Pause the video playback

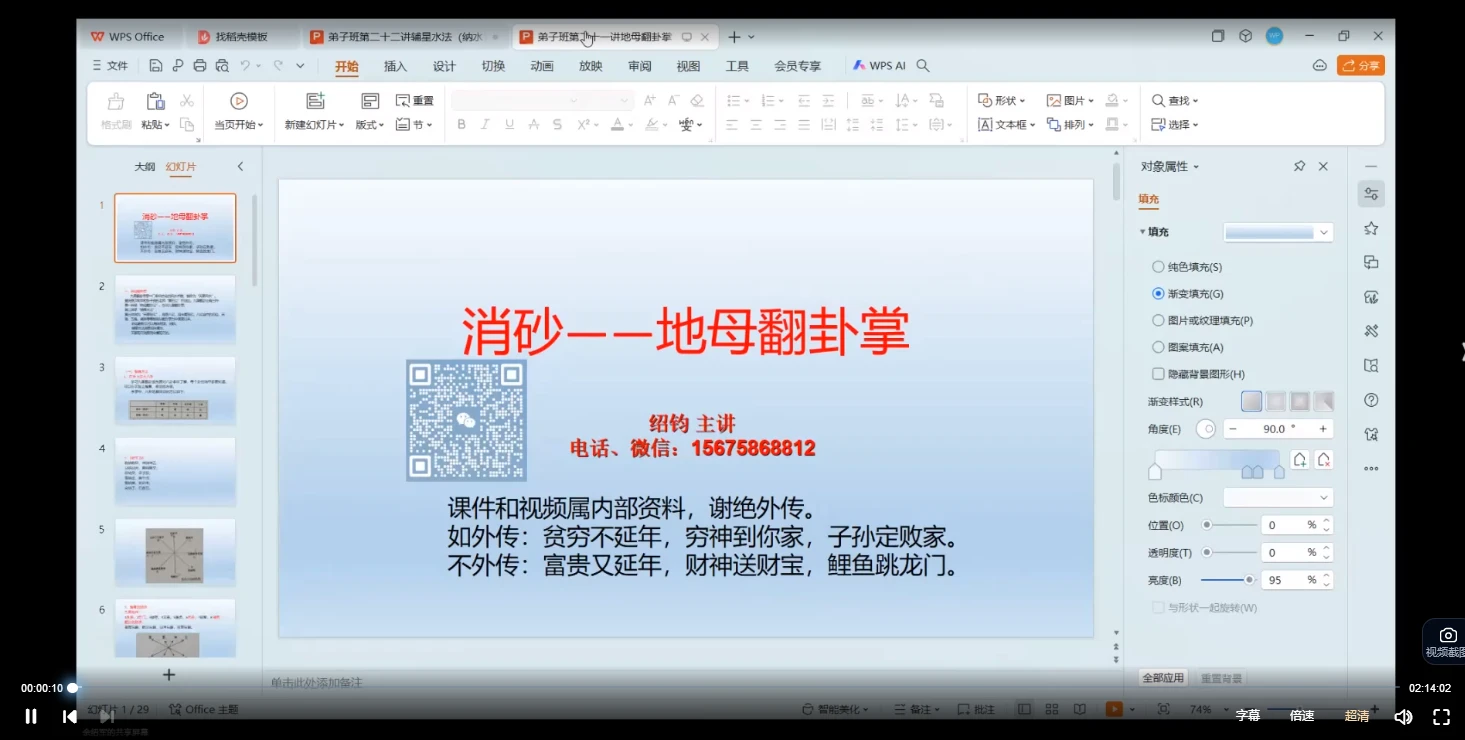[x=31, y=716]
